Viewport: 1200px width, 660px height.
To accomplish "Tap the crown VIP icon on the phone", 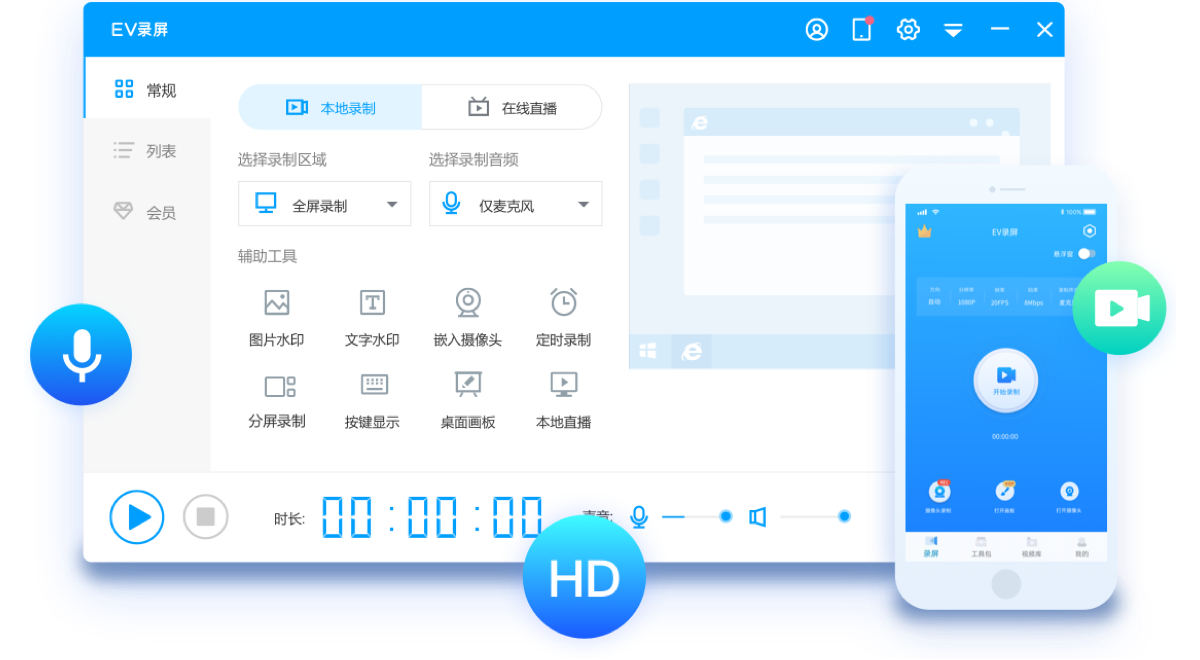I will tap(924, 231).
